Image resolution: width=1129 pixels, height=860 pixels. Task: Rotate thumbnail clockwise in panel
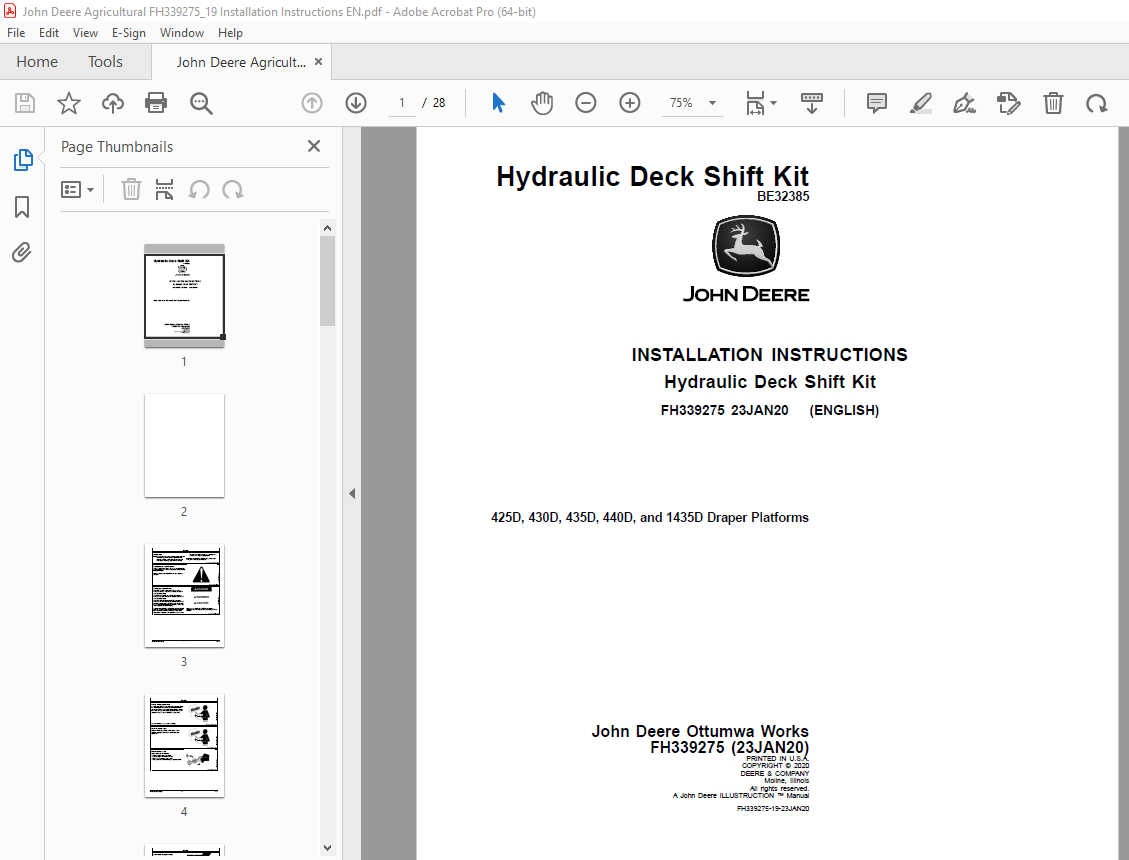233,189
